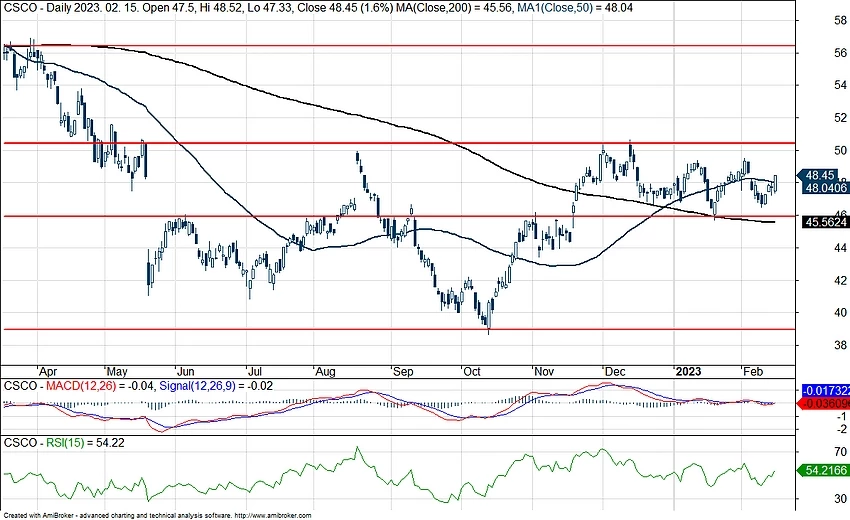Click the RSI(15) = 54.22 label
The width and height of the screenshot is (850, 520).
pyautogui.click(x=85, y=443)
